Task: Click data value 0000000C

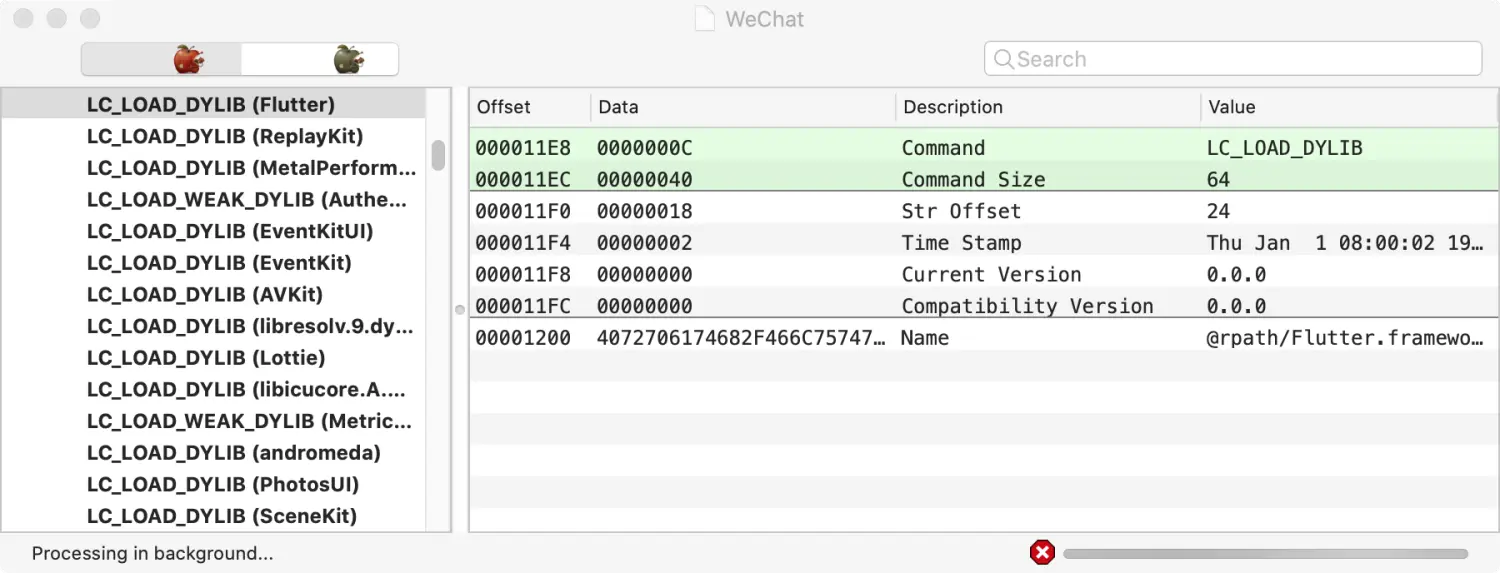Action: pyautogui.click(x=645, y=148)
